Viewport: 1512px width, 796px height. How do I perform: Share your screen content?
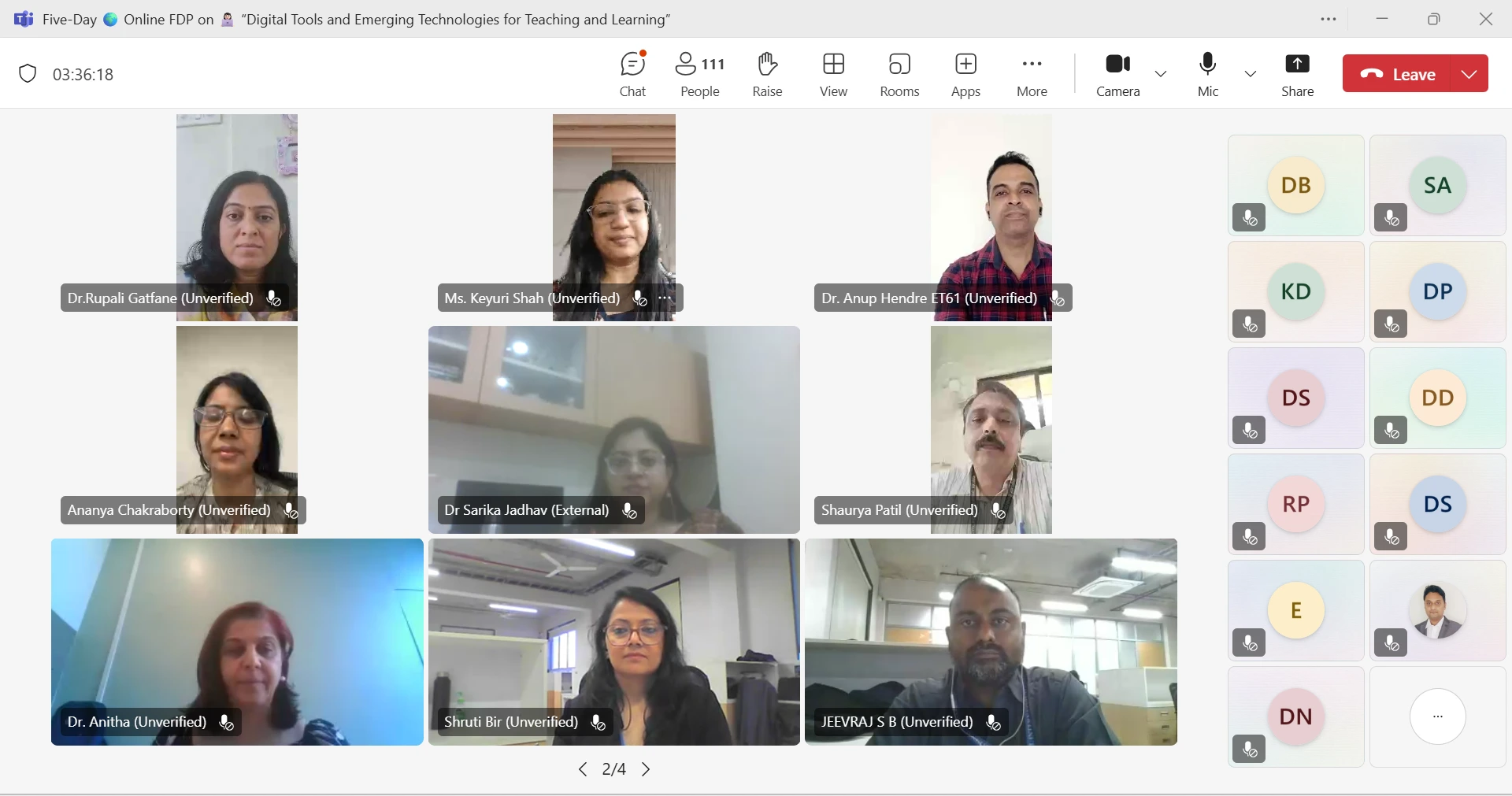point(1297,74)
